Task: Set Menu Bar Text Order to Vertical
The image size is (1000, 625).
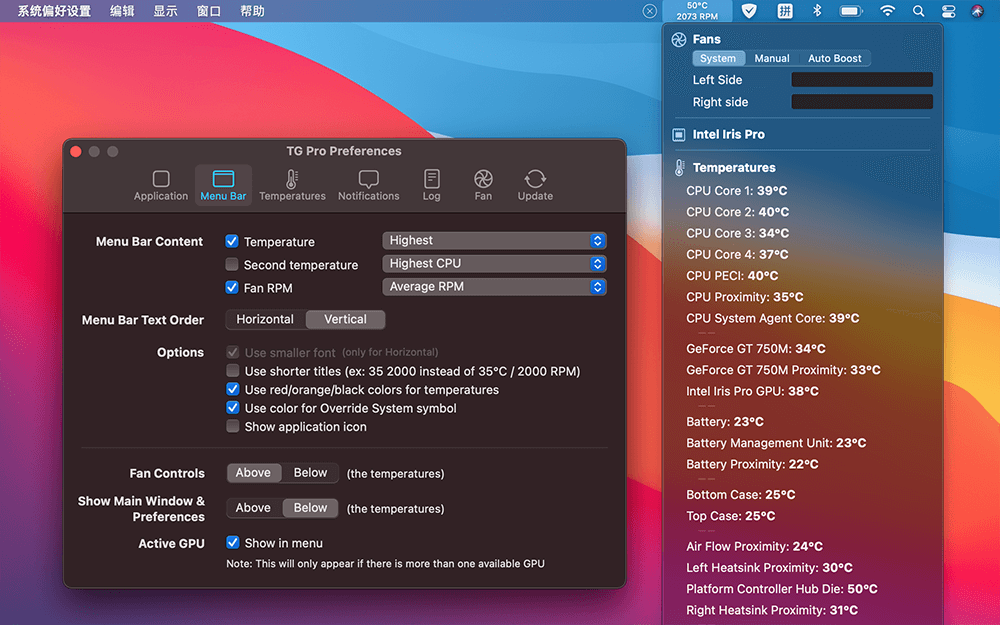Action: click(345, 320)
